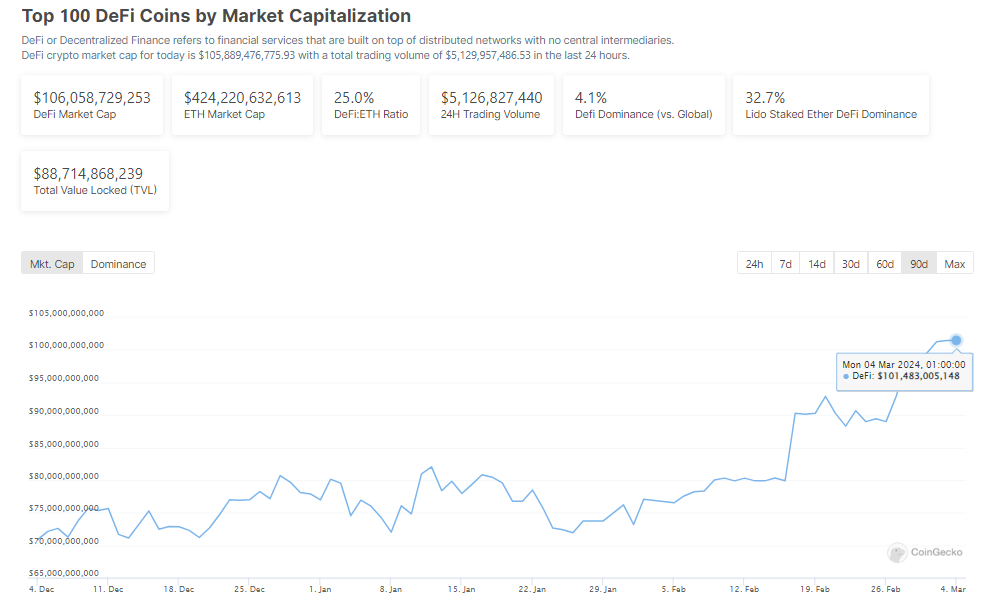
Task: Show the Max time range
Action: point(955,264)
